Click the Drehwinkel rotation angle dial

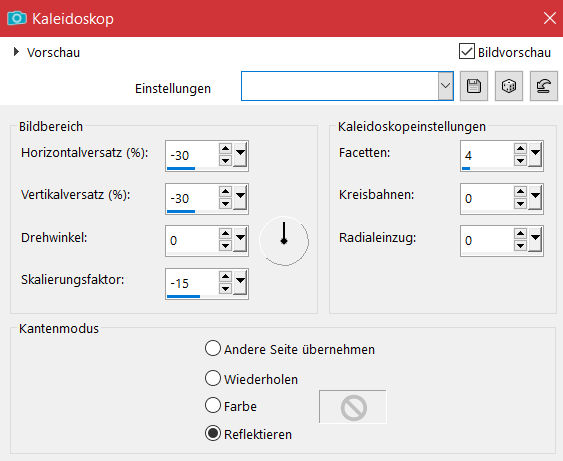tap(284, 241)
